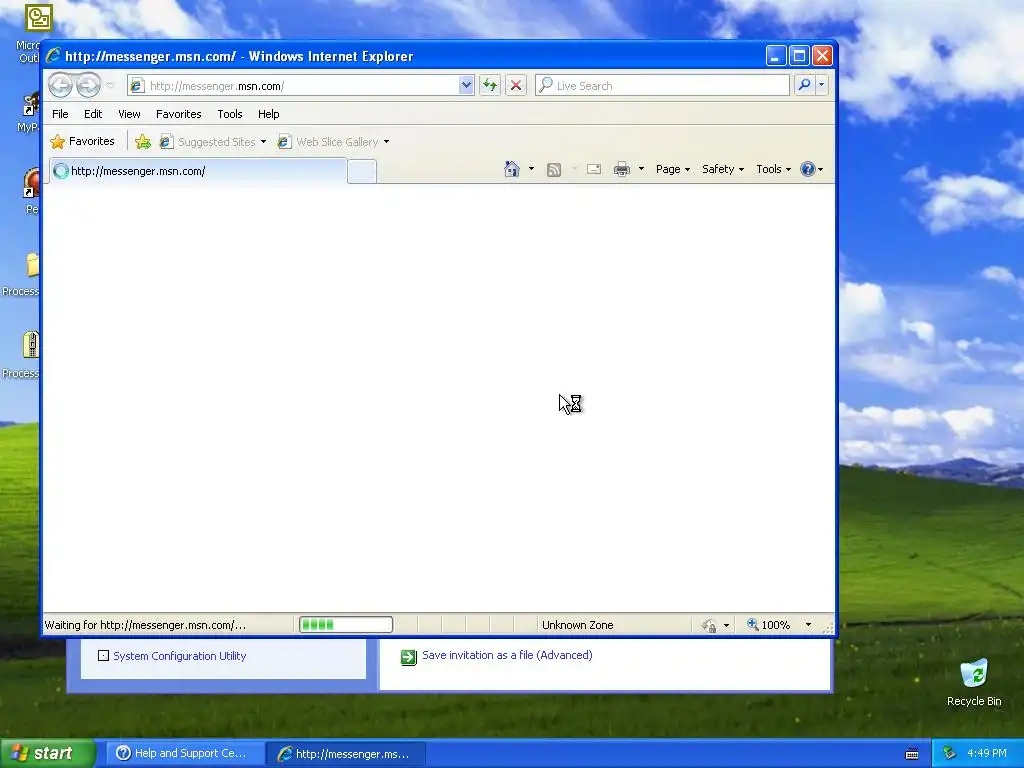Stop loading with the red X icon
This screenshot has width=1024, height=768.
coord(516,86)
